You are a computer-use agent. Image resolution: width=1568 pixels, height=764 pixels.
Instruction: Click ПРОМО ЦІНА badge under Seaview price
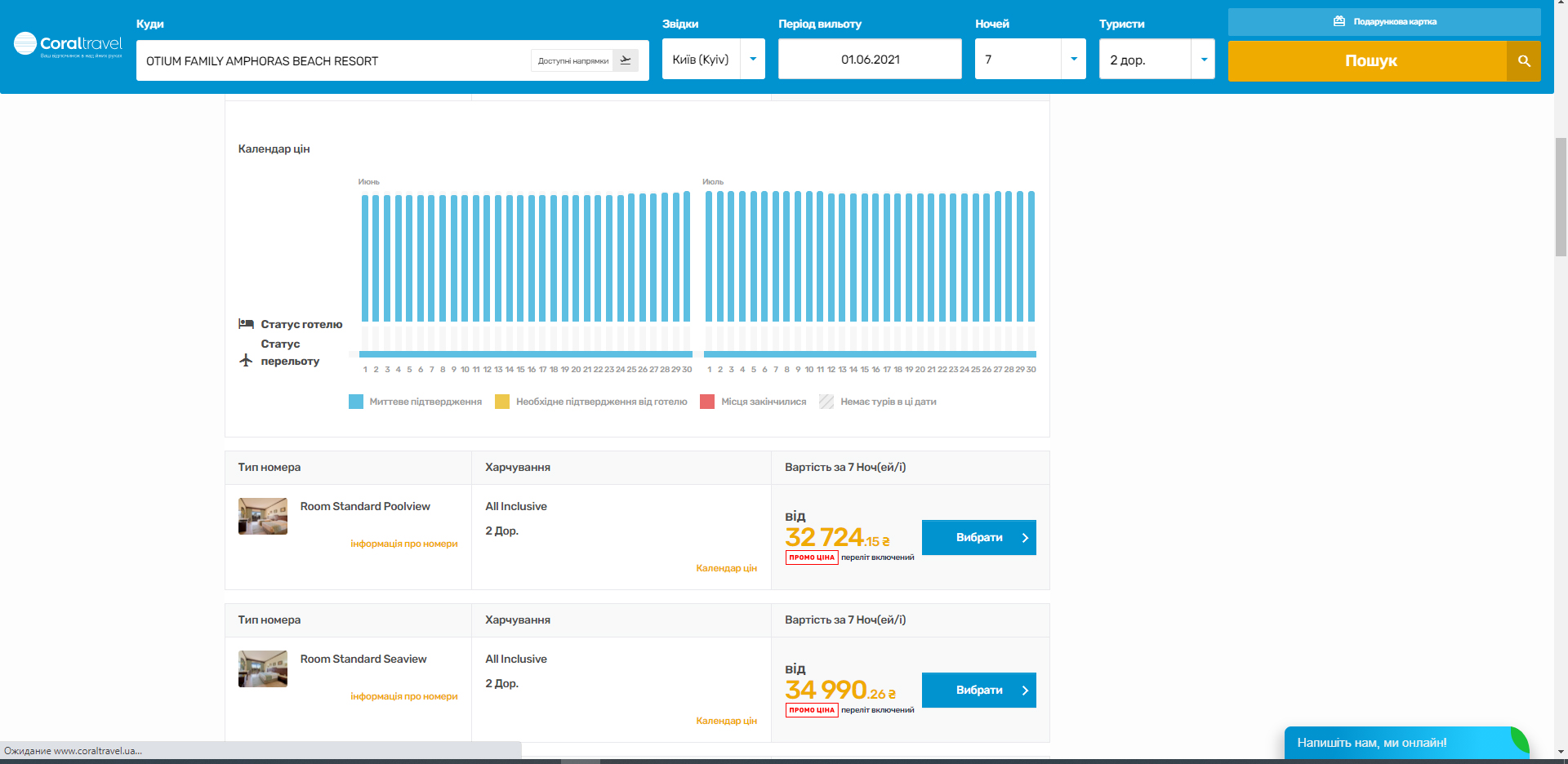[812, 710]
